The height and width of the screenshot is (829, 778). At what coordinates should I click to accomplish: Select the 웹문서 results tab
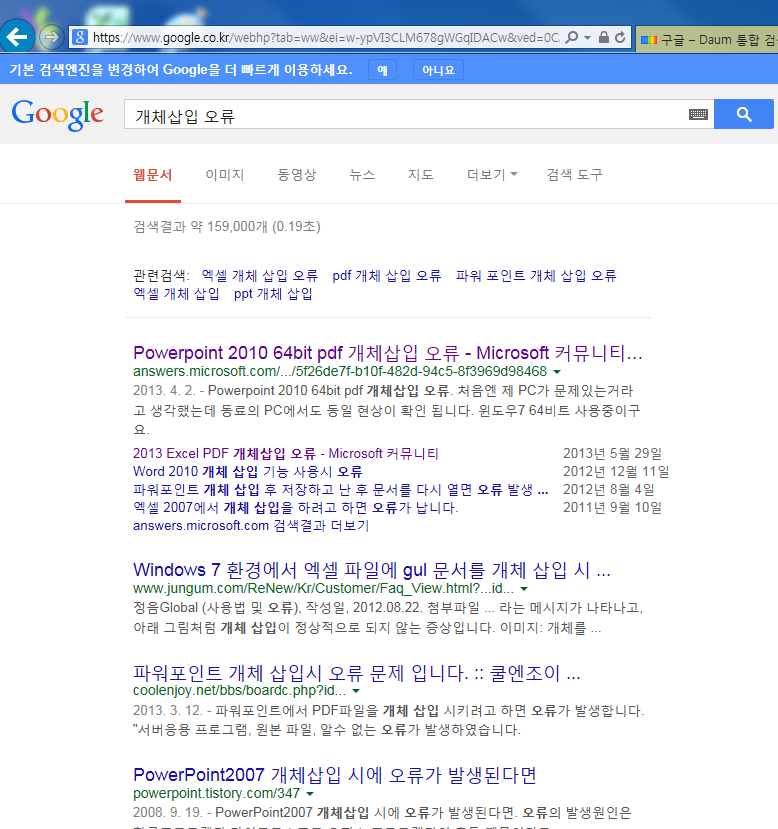[x=153, y=175]
